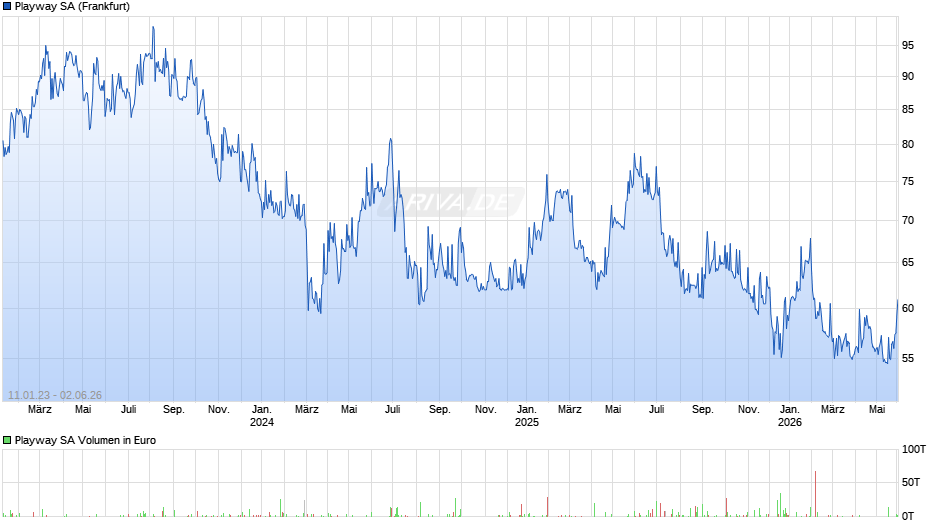Click the 70 price axis label
This screenshot has height=526, width=940.
tap(908, 221)
